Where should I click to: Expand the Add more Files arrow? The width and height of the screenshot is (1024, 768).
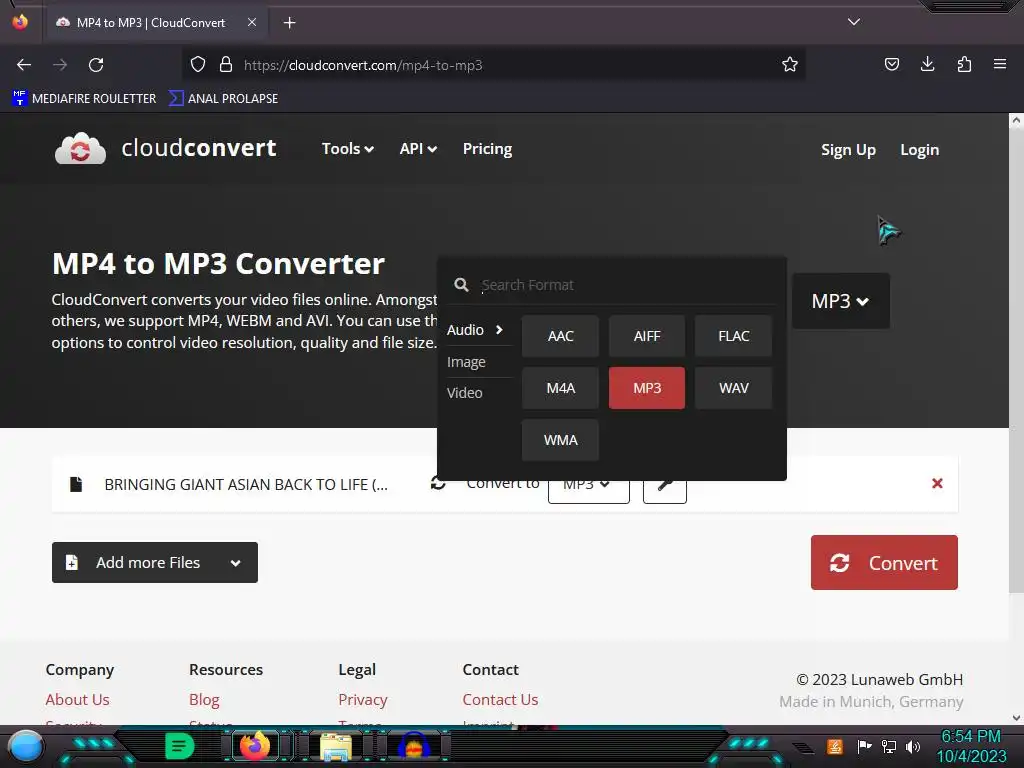pos(236,563)
